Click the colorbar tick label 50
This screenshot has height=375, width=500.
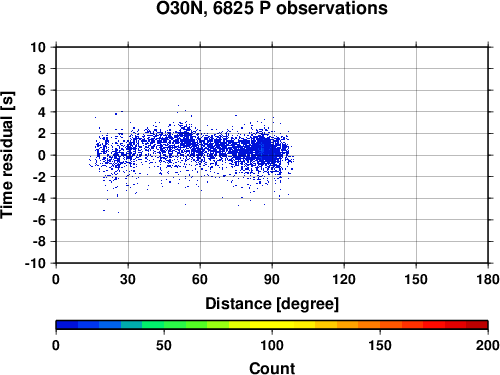coord(164,345)
